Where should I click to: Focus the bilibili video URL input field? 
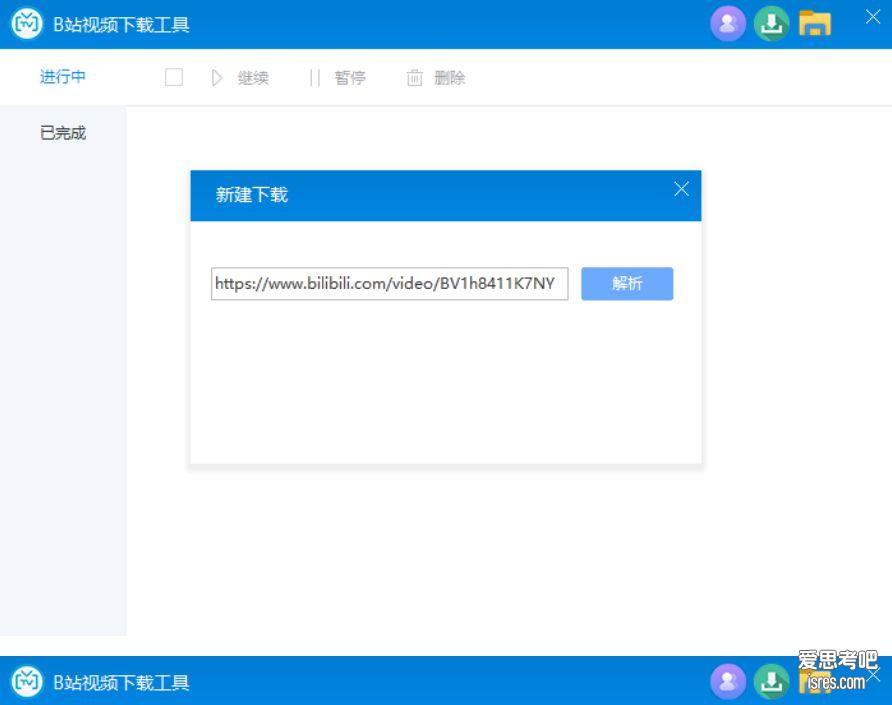pyautogui.click(x=389, y=283)
